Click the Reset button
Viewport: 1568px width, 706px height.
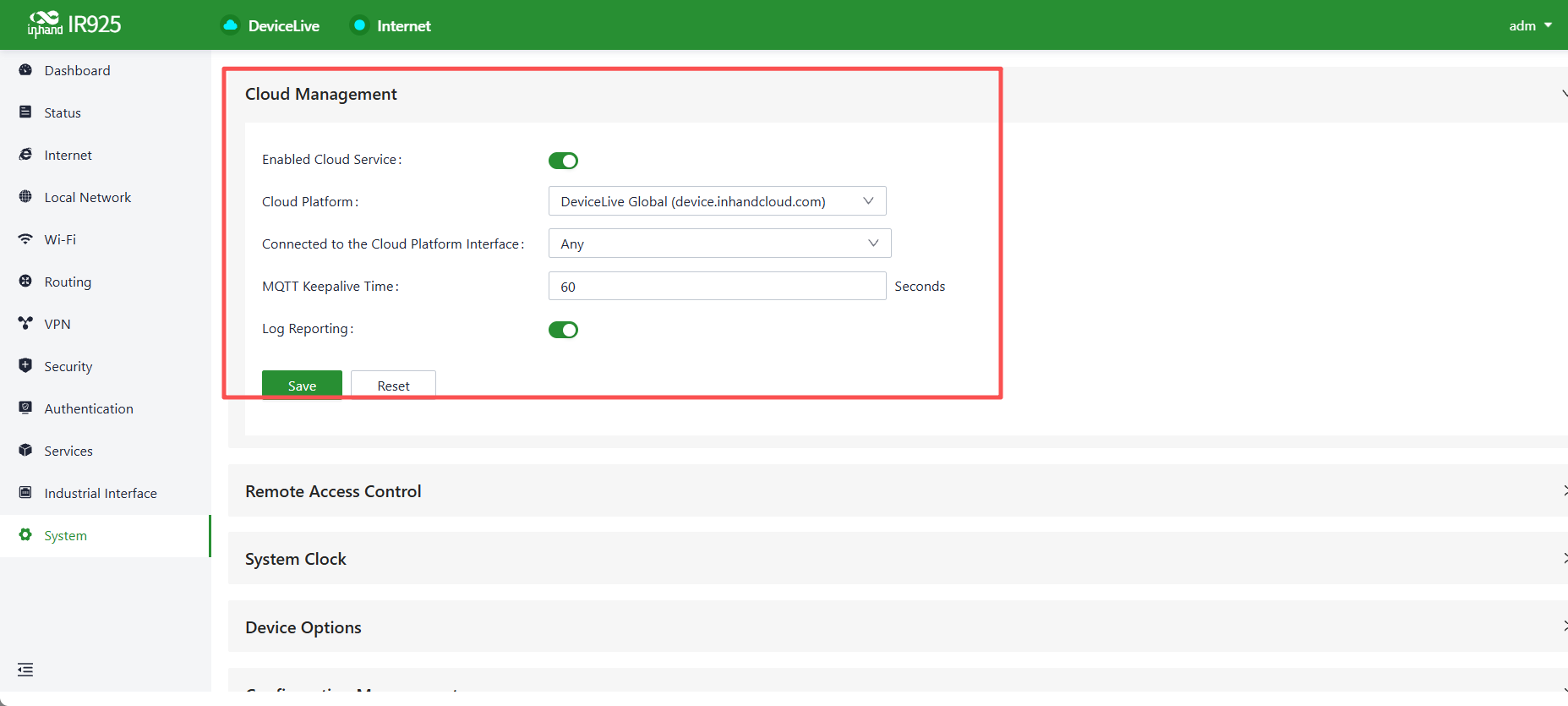[x=393, y=385]
